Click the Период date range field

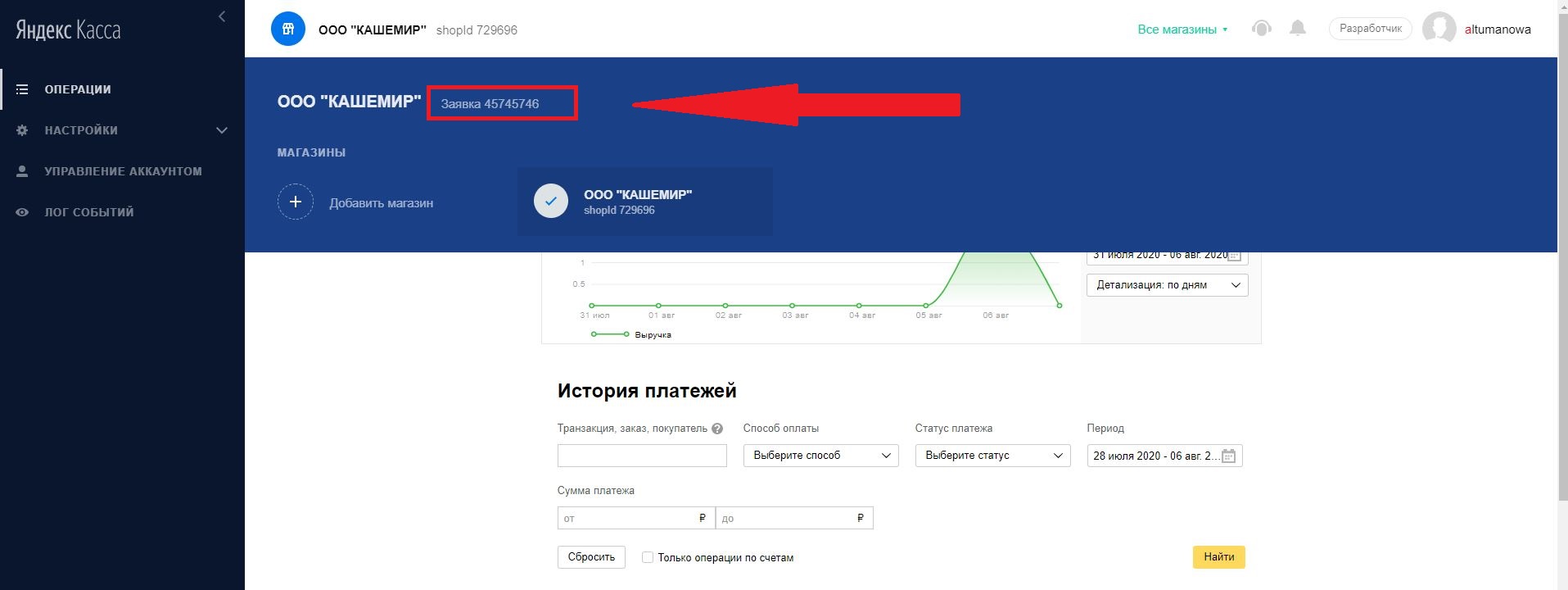1164,456
